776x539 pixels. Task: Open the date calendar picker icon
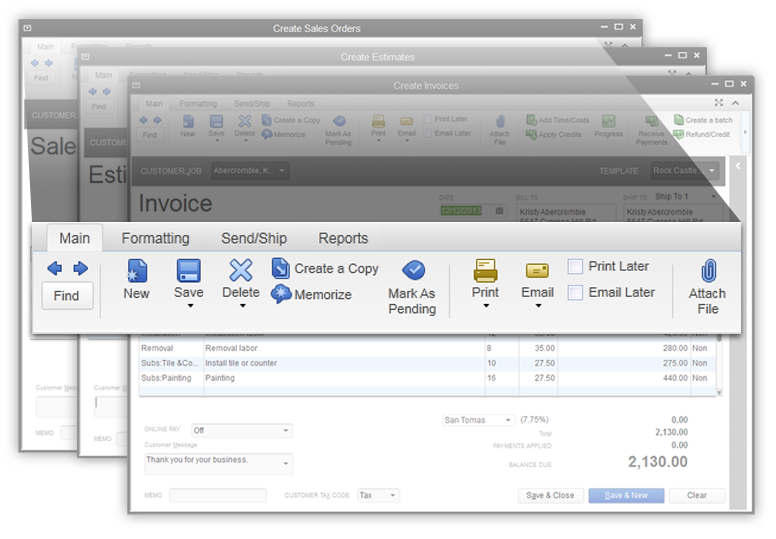point(499,211)
